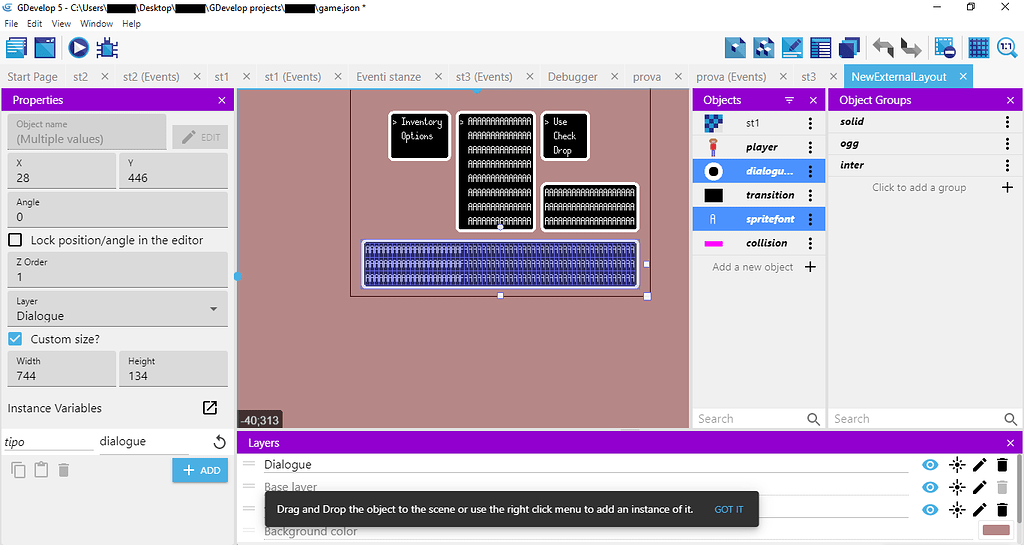Uncheck the Custom size checkbox

15,339
